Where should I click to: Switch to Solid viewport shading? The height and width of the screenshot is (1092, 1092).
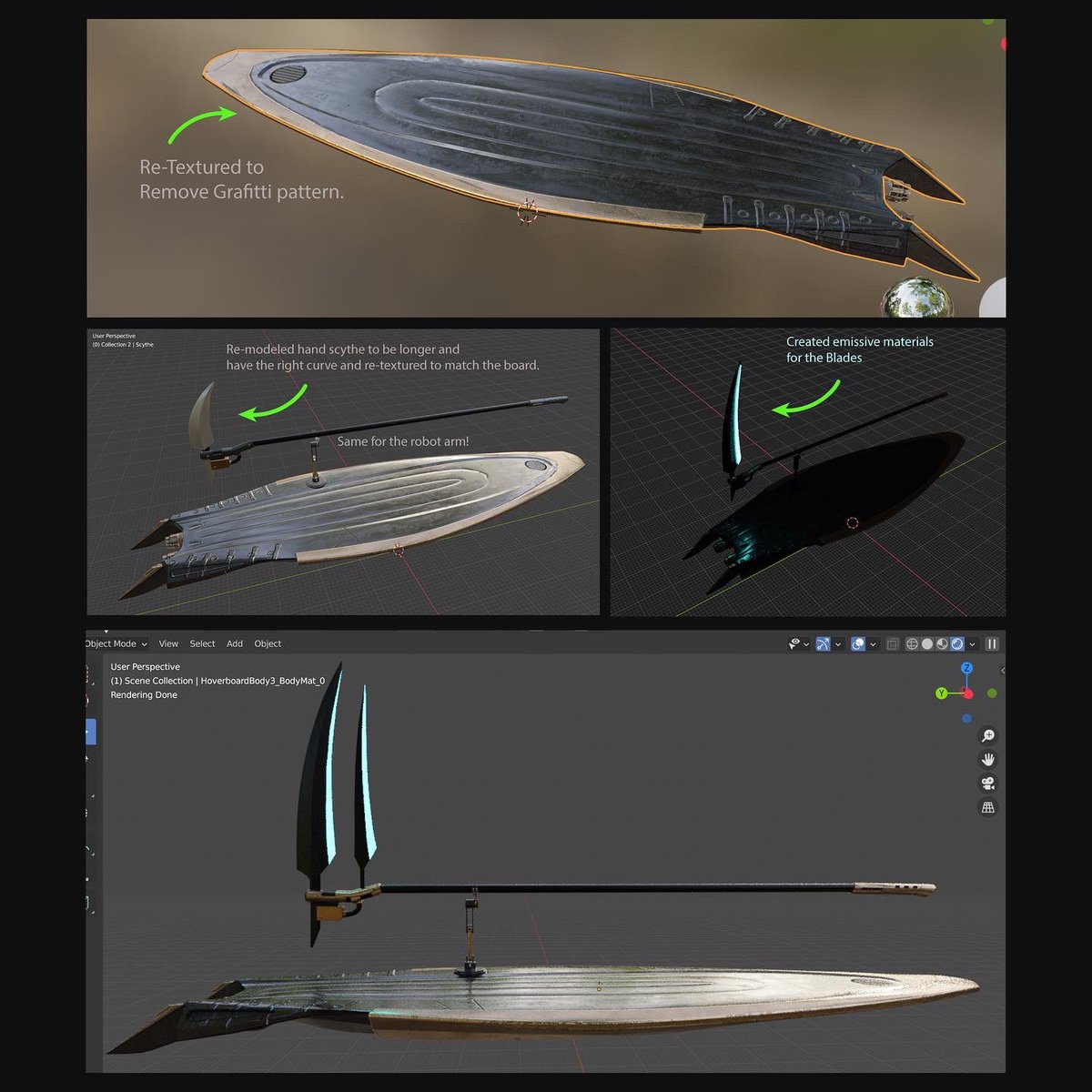click(x=927, y=643)
